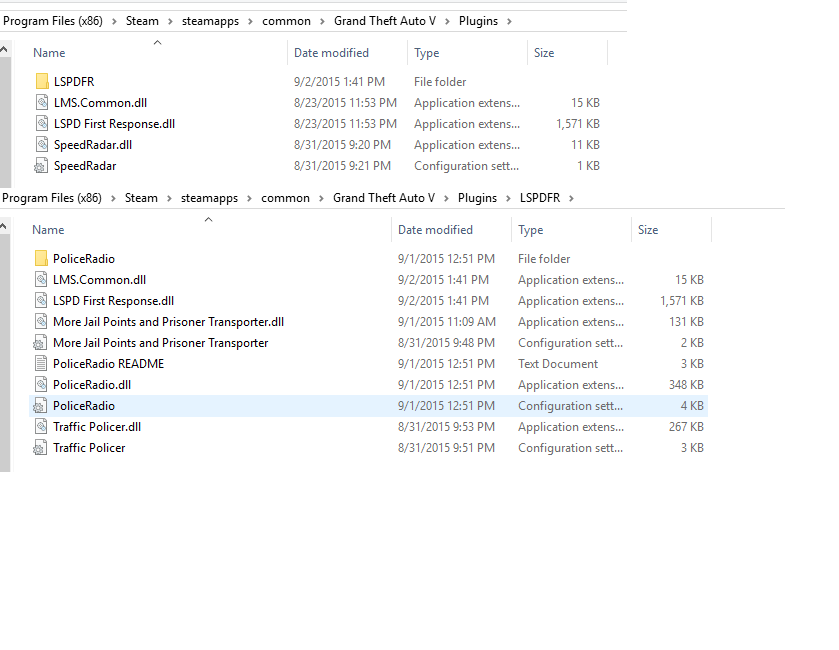Sort by Size column in Plugins window
This screenshot has height=650, width=839.
544,53
